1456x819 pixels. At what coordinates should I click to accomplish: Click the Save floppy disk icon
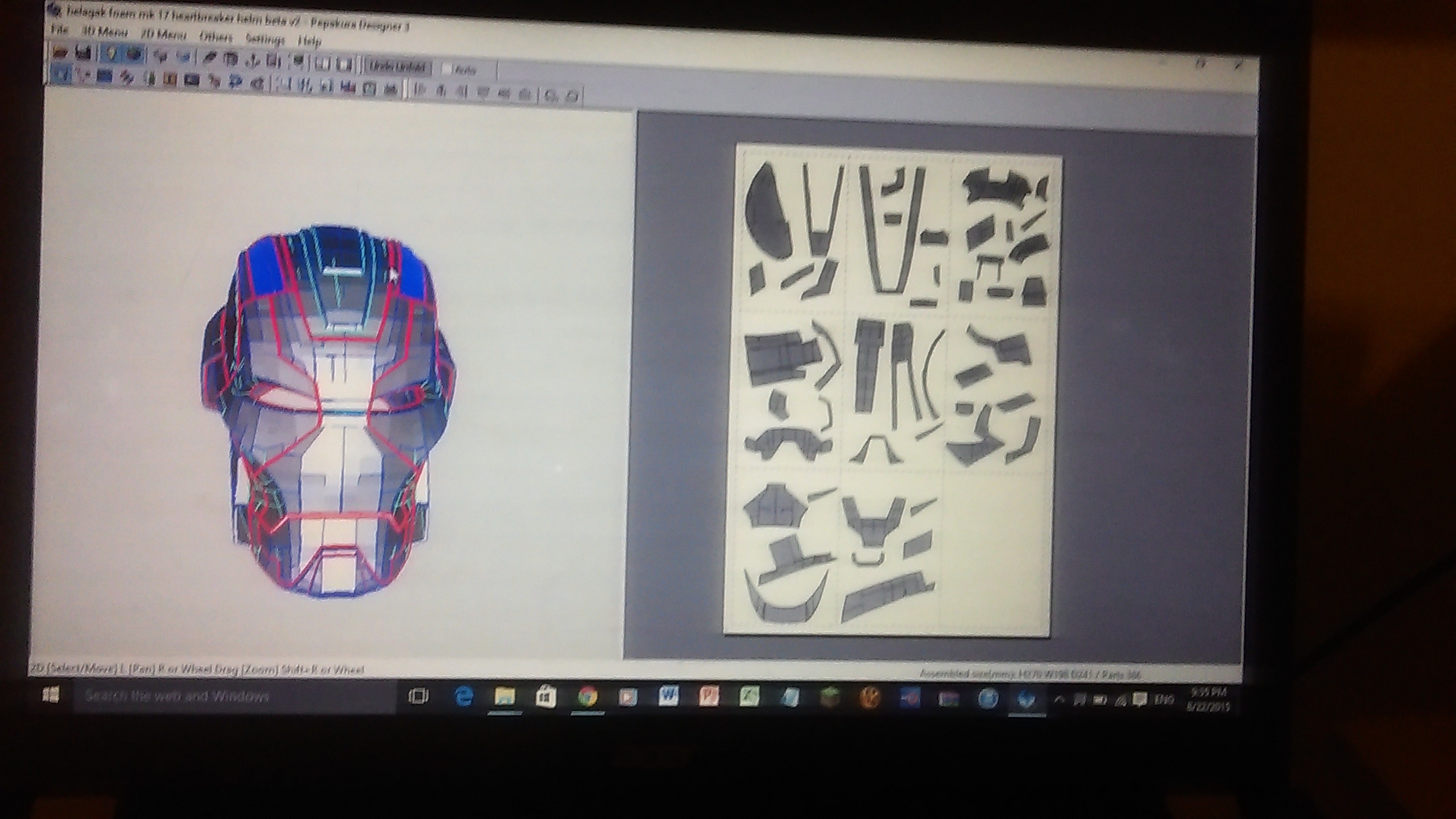tap(83, 54)
